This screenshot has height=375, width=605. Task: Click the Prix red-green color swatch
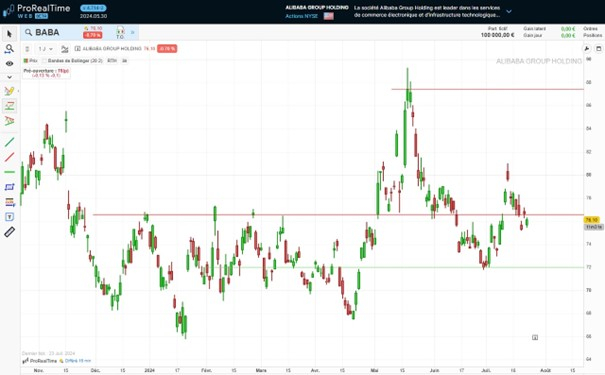(26, 61)
